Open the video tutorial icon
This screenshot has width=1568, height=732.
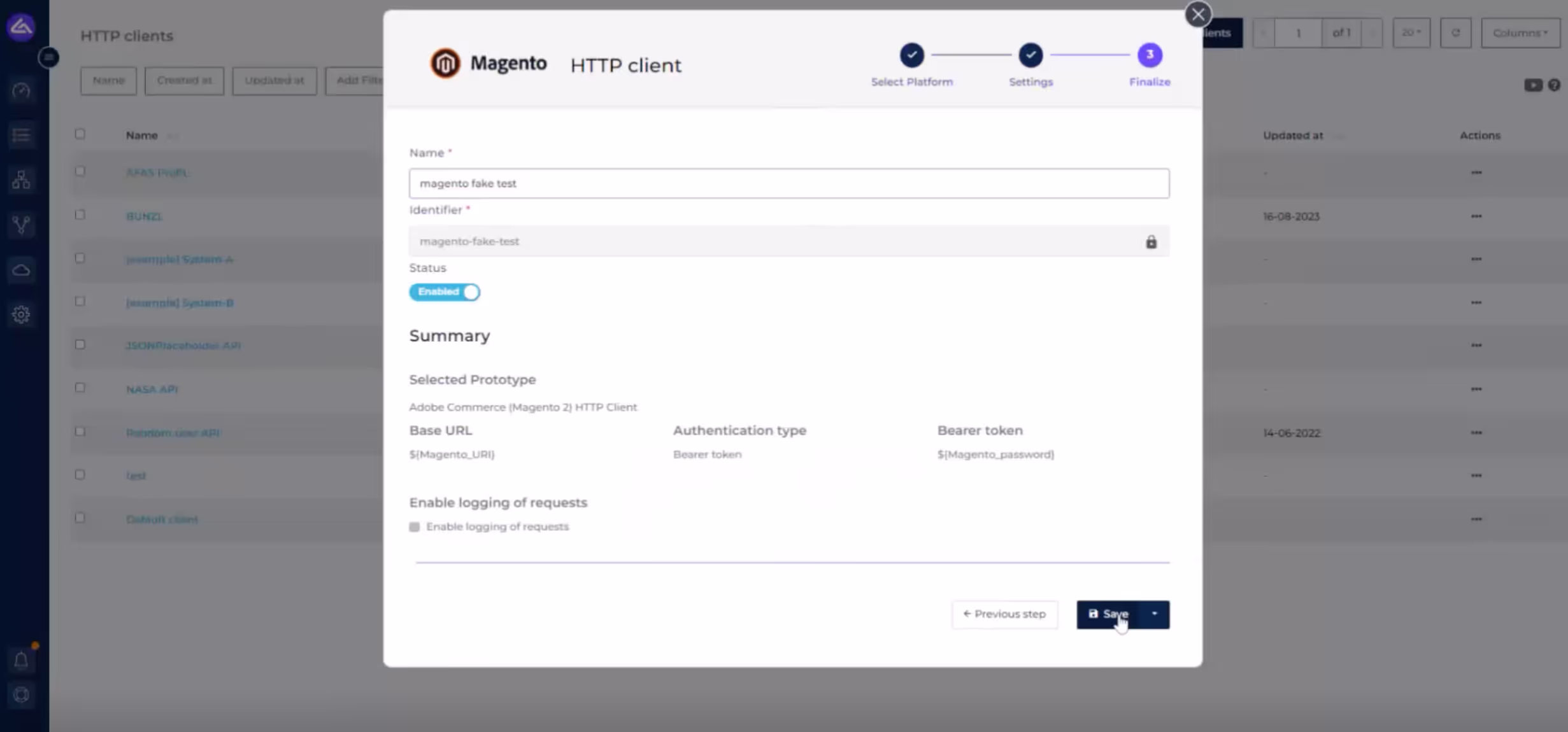[x=1533, y=85]
